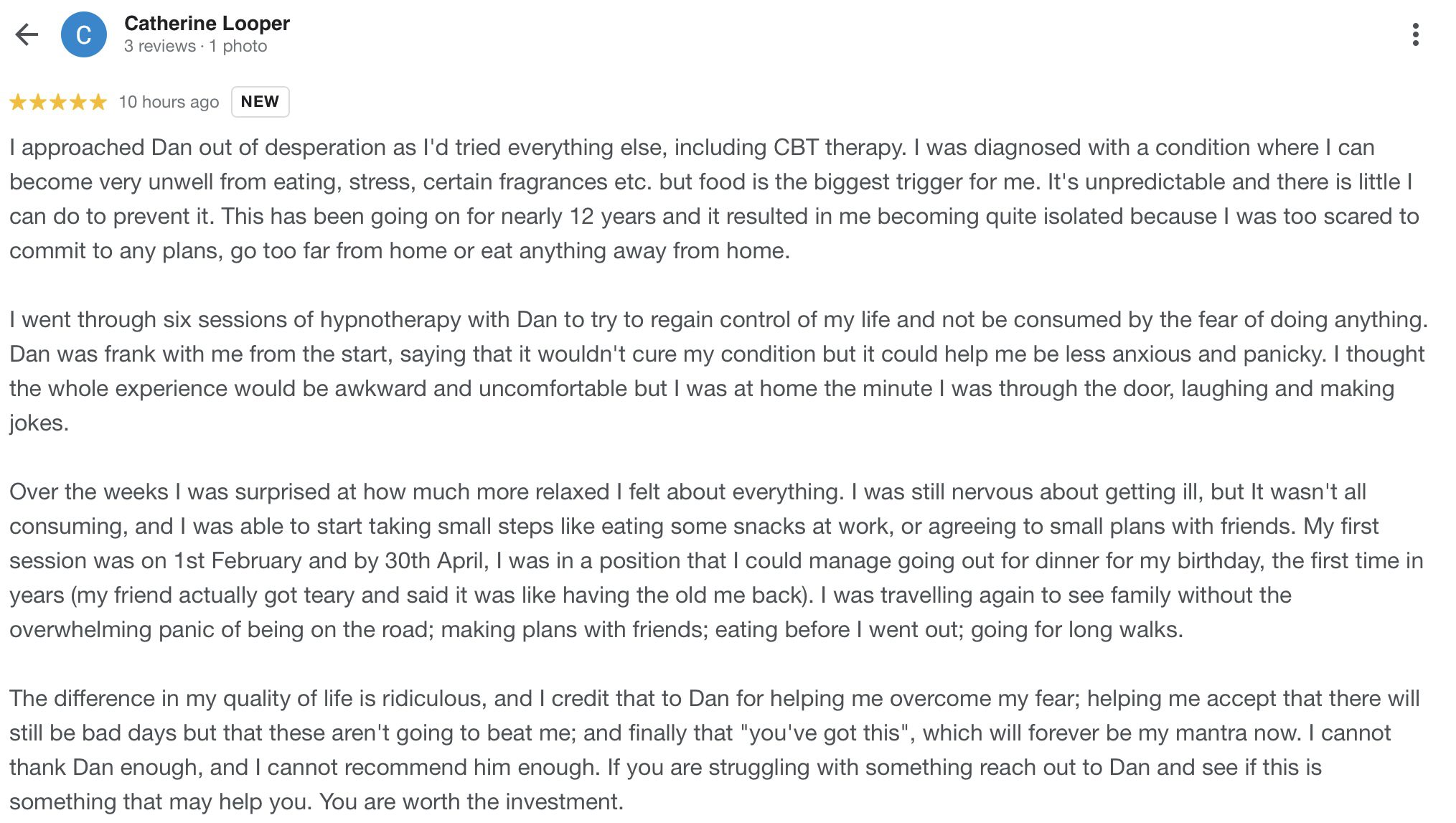
Task: Open Catherine Looper's profile name
Action: pyautogui.click(x=207, y=23)
